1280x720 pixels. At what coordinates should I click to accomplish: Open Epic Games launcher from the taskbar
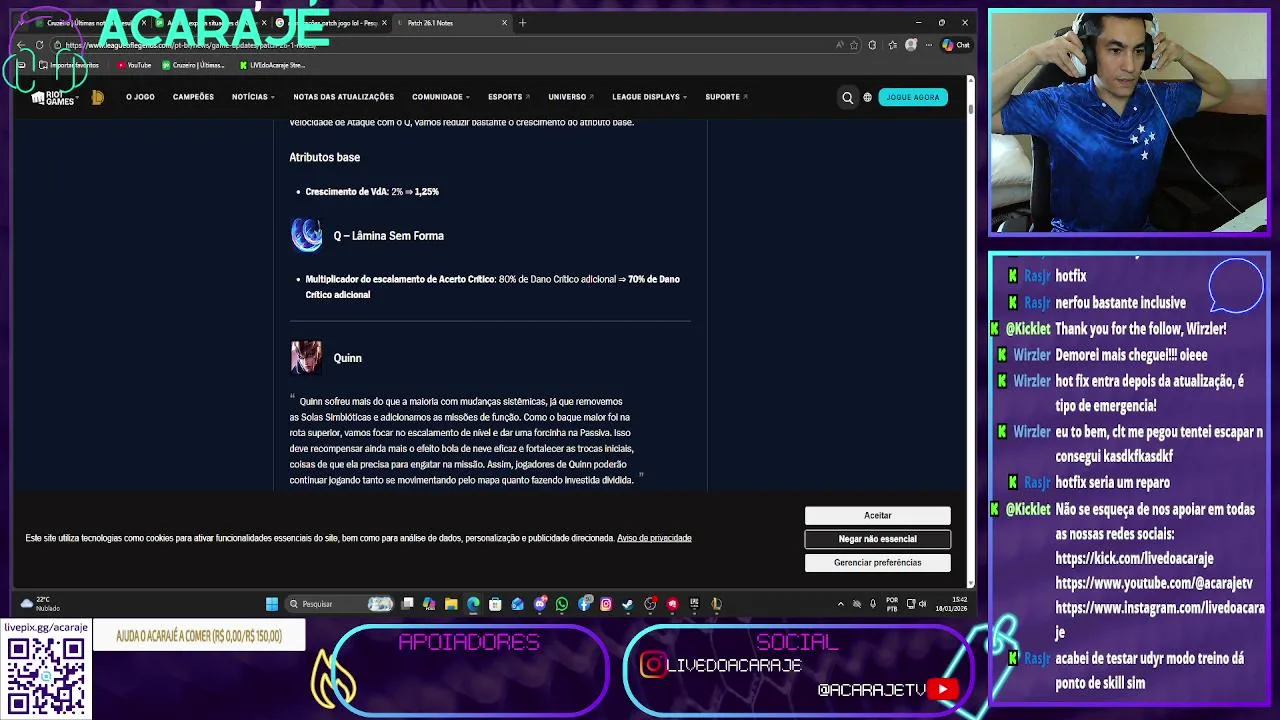click(694, 603)
